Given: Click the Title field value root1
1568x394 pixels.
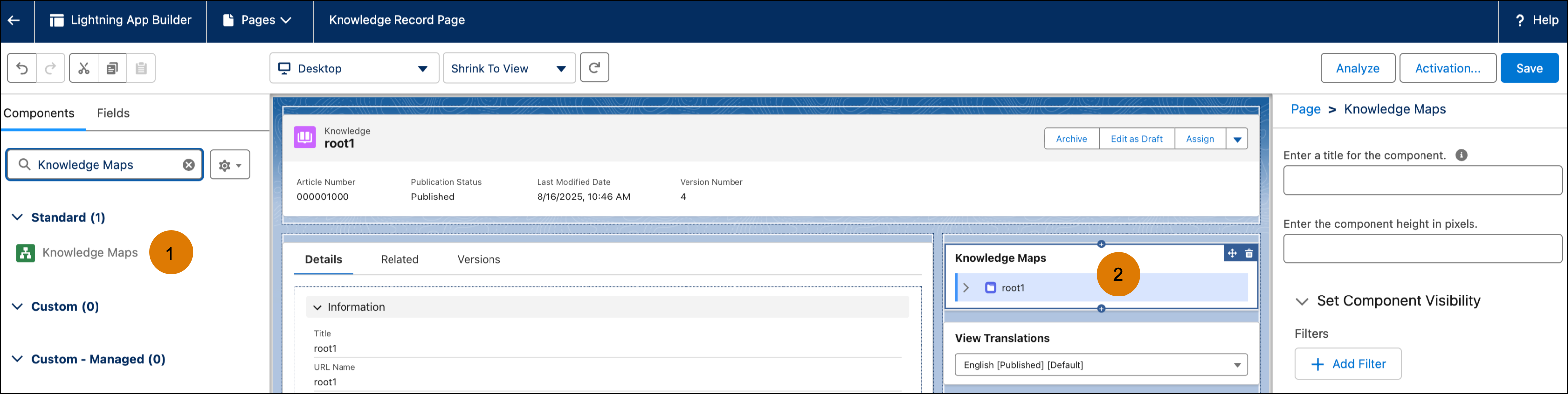Looking at the screenshot, I should (325, 349).
